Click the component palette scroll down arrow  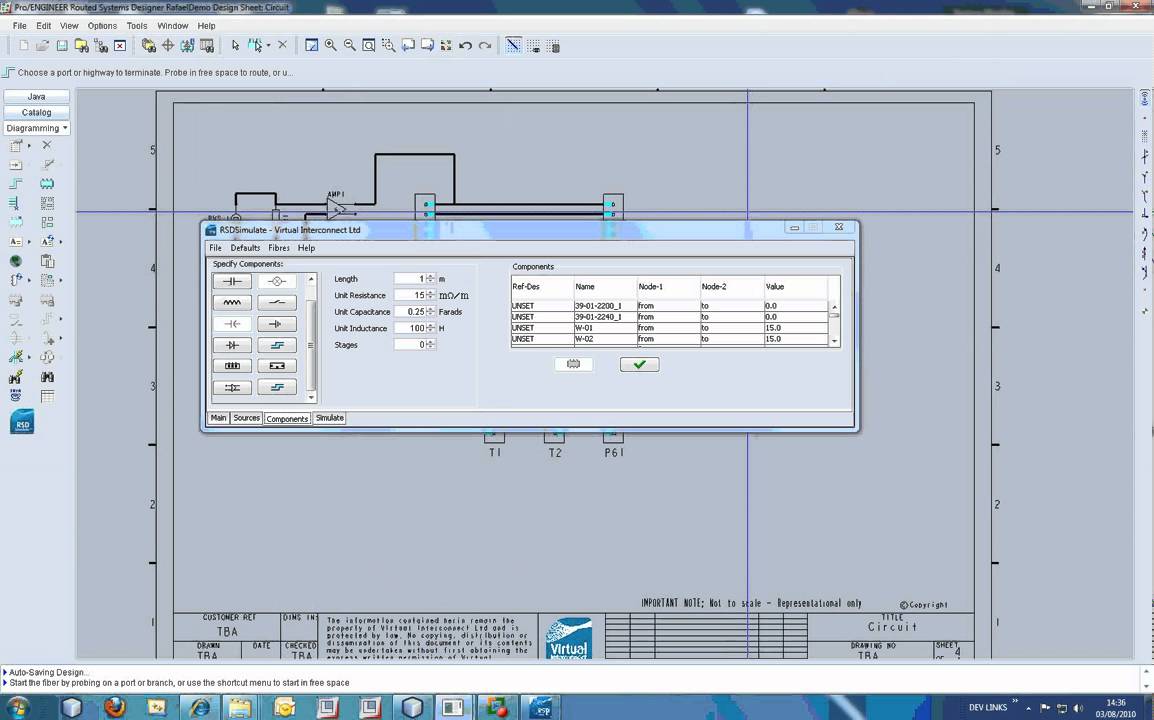pyautogui.click(x=311, y=398)
